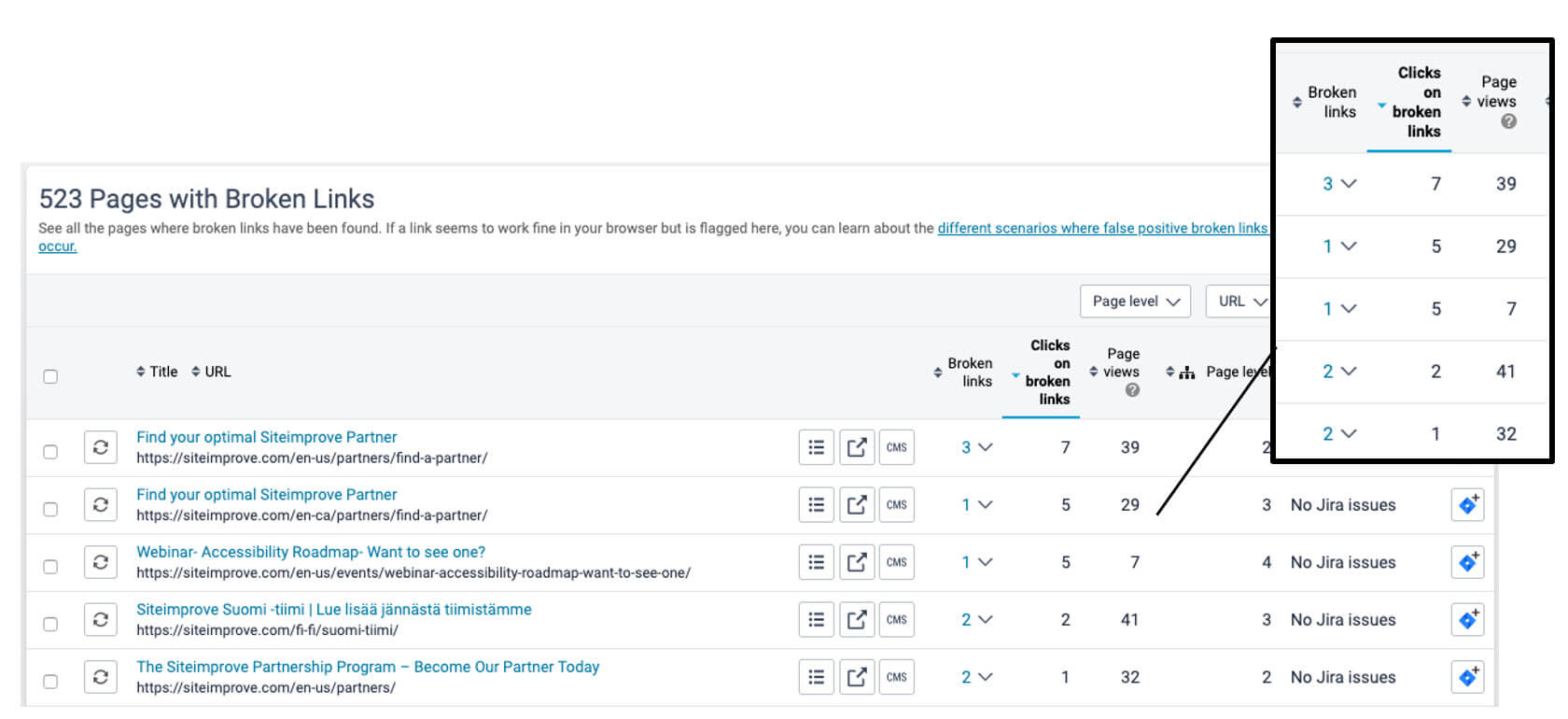The width and height of the screenshot is (1568, 719).
Task: Open the false positive broken links help link
Action: click(x=1101, y=228)
